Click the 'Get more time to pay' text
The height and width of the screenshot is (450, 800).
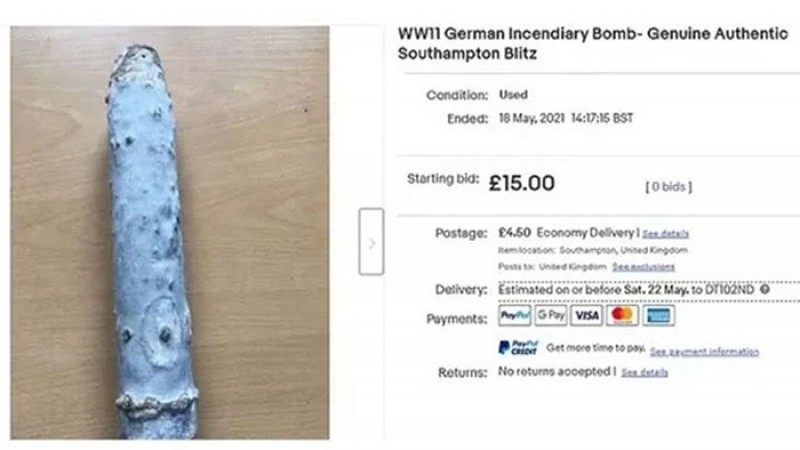[x=595, y=348]
